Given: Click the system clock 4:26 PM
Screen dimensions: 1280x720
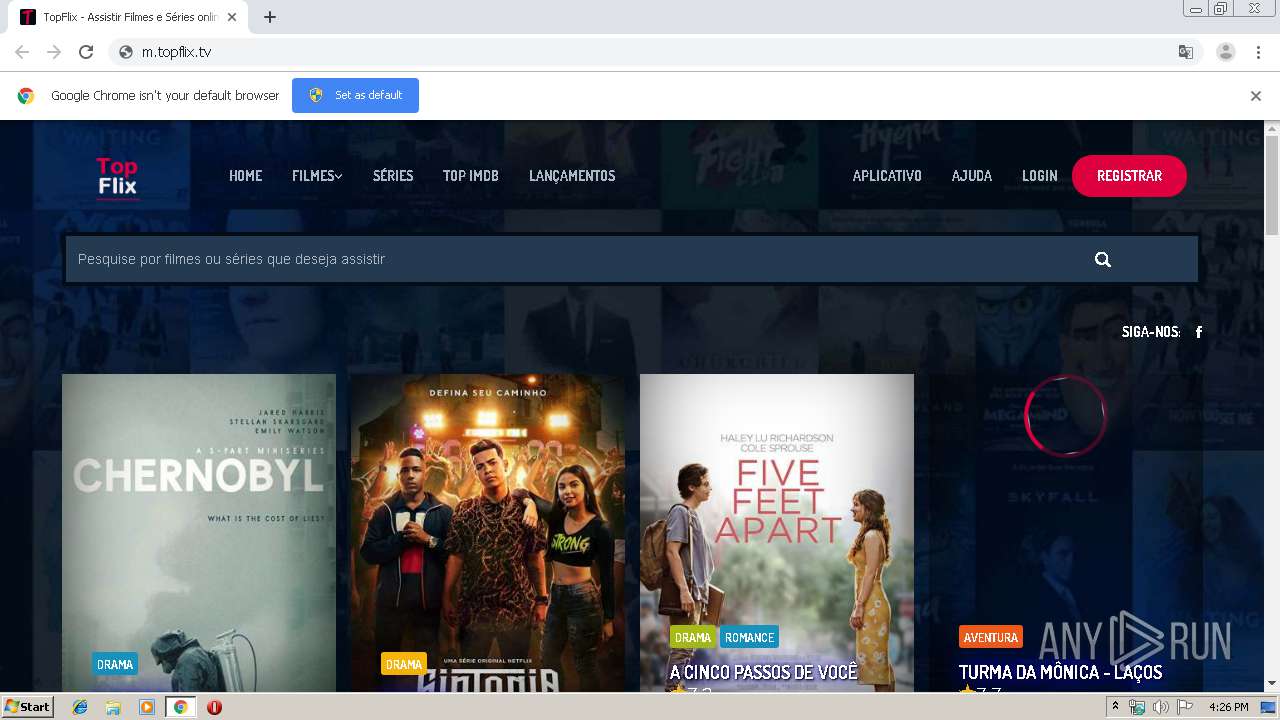Looking at the screenshot, I should pos(1228,707).
